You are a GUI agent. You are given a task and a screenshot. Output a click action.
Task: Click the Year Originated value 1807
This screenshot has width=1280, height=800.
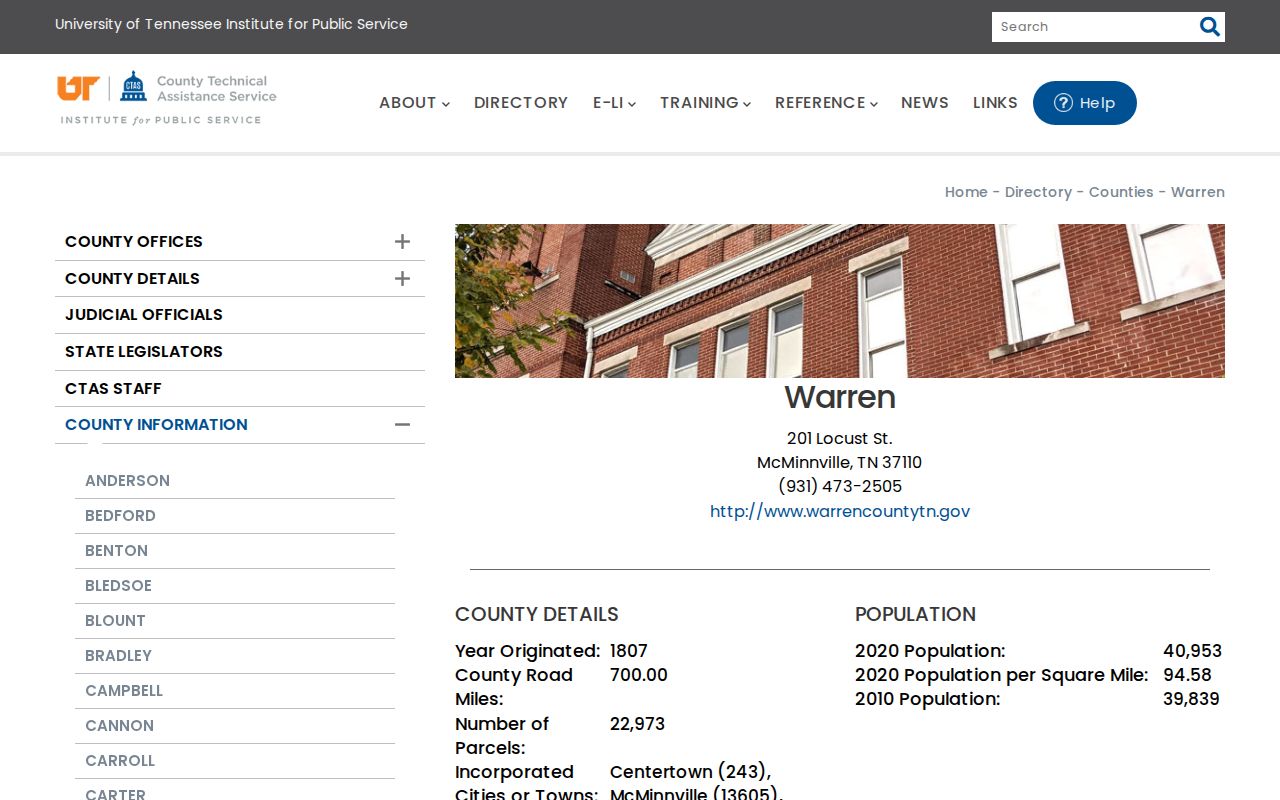[629, 651]
